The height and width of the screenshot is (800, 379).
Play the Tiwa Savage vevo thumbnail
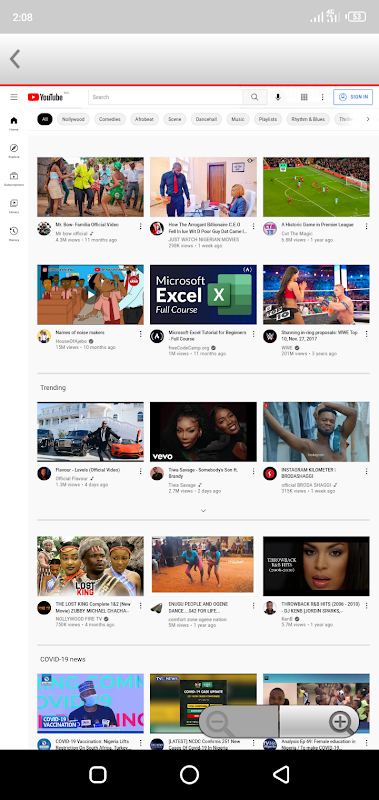[x=203, y=432]
